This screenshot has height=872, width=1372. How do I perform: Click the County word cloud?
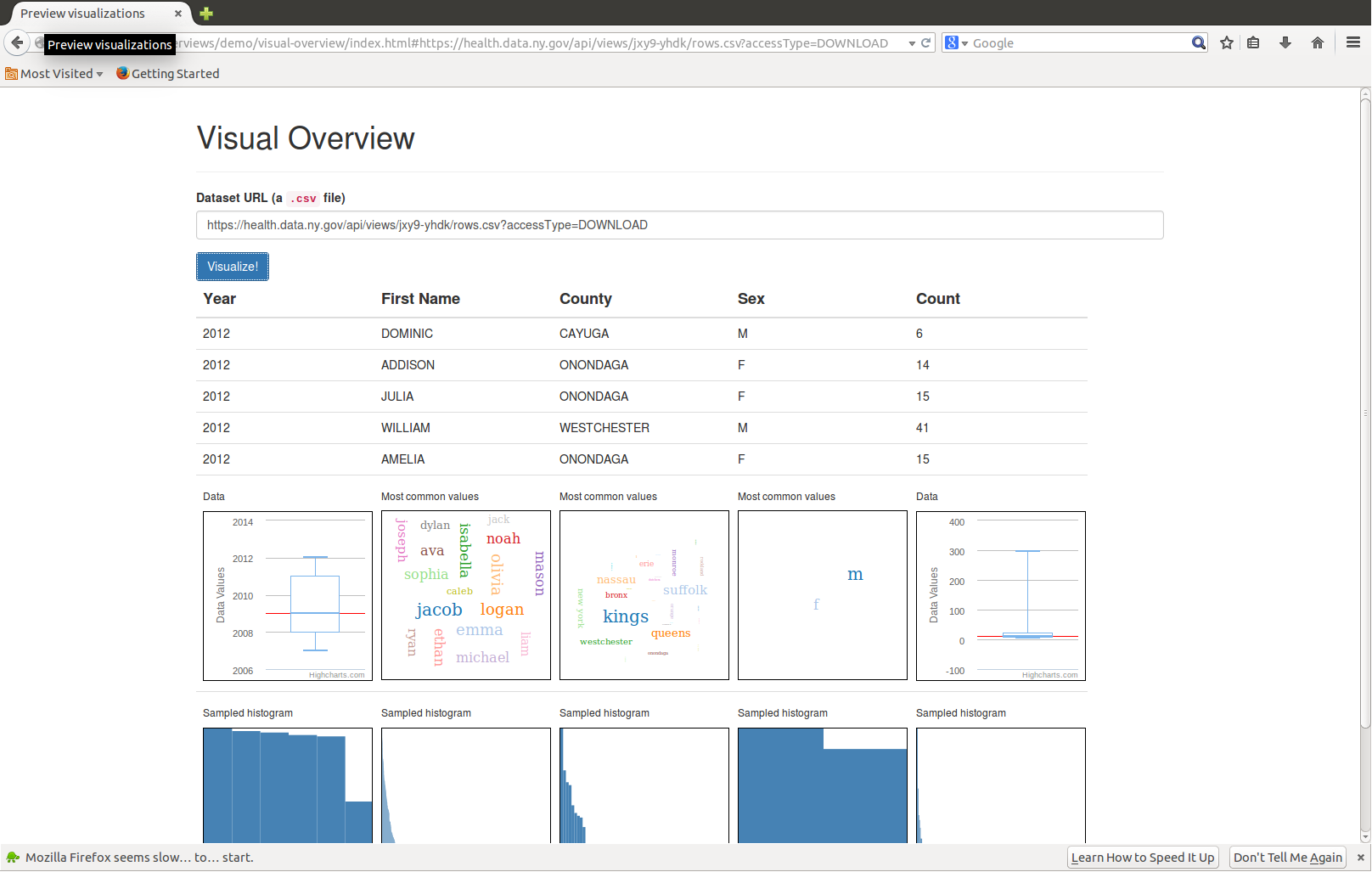(x=644, y=595)
